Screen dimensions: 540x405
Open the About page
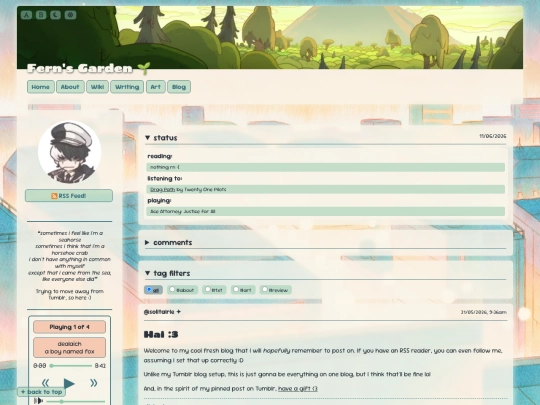(70, 87)
